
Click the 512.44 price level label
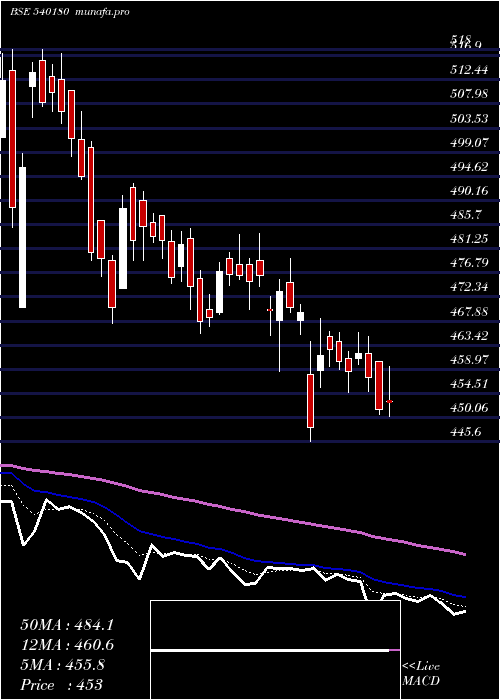469,70
